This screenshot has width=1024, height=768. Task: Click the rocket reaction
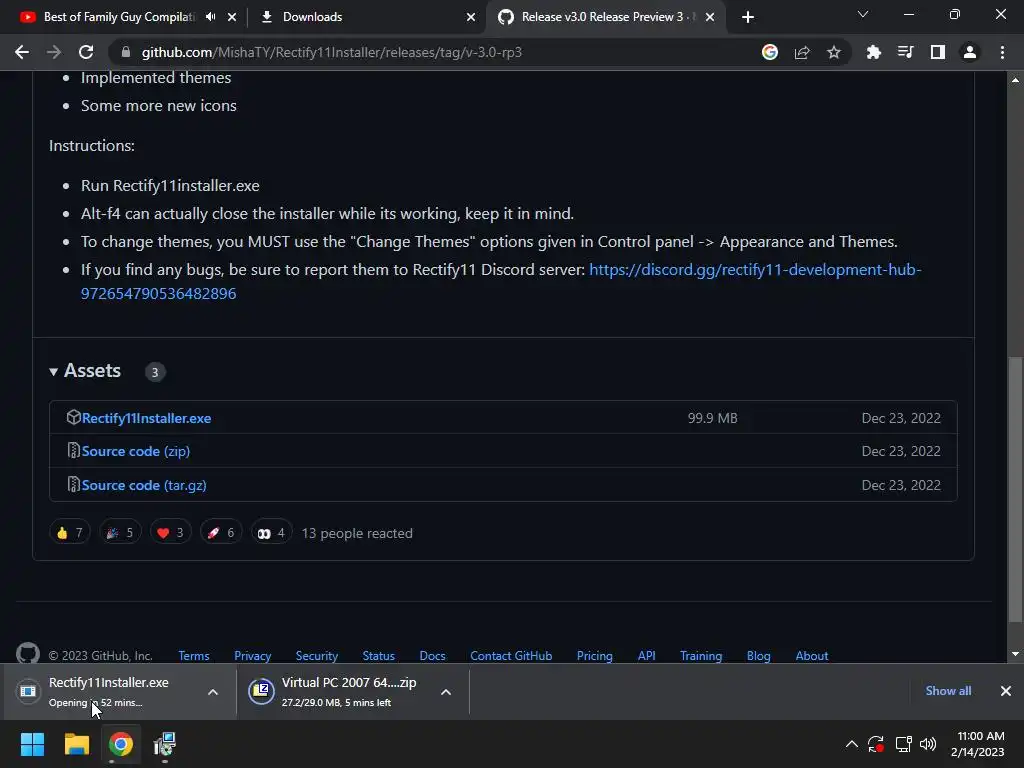click(221, 533)
